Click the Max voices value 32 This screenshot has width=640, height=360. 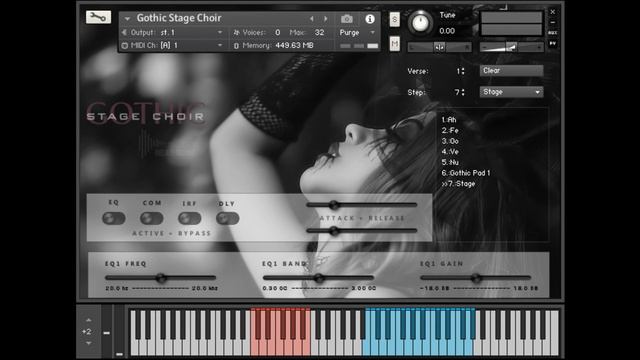point(319,32)
